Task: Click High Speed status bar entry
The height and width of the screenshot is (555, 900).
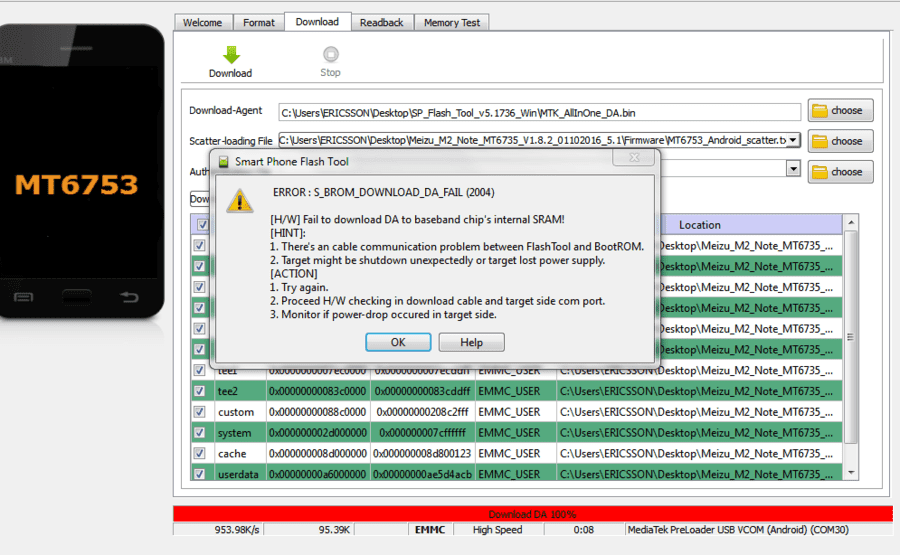Action: tap(498, 530)
